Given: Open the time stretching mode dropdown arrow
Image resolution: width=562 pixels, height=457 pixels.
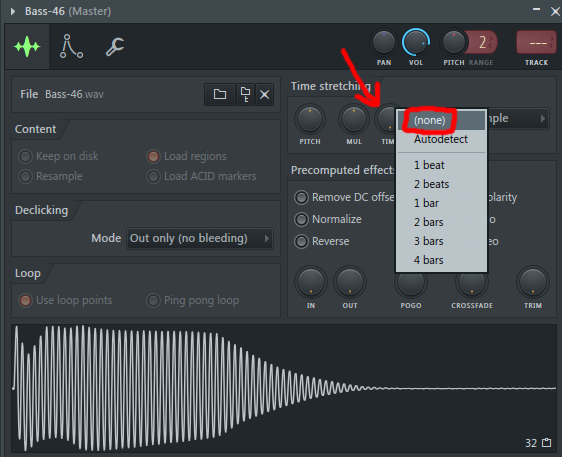Looking at the screenshot, I should point(543,118).
